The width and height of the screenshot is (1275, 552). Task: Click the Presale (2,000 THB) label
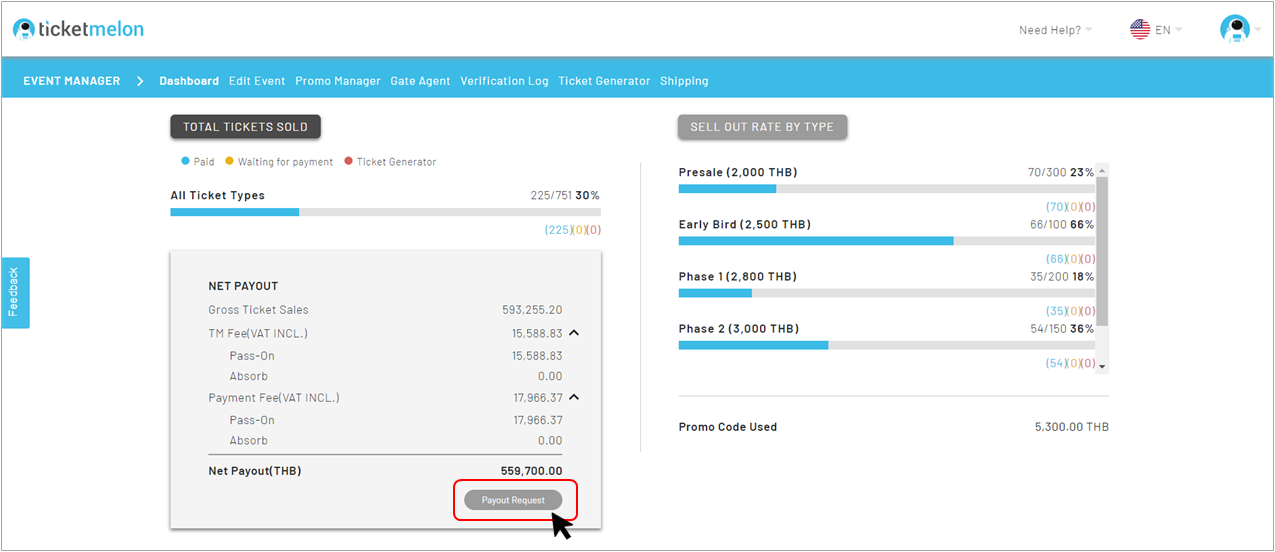(x=738, y=173)
